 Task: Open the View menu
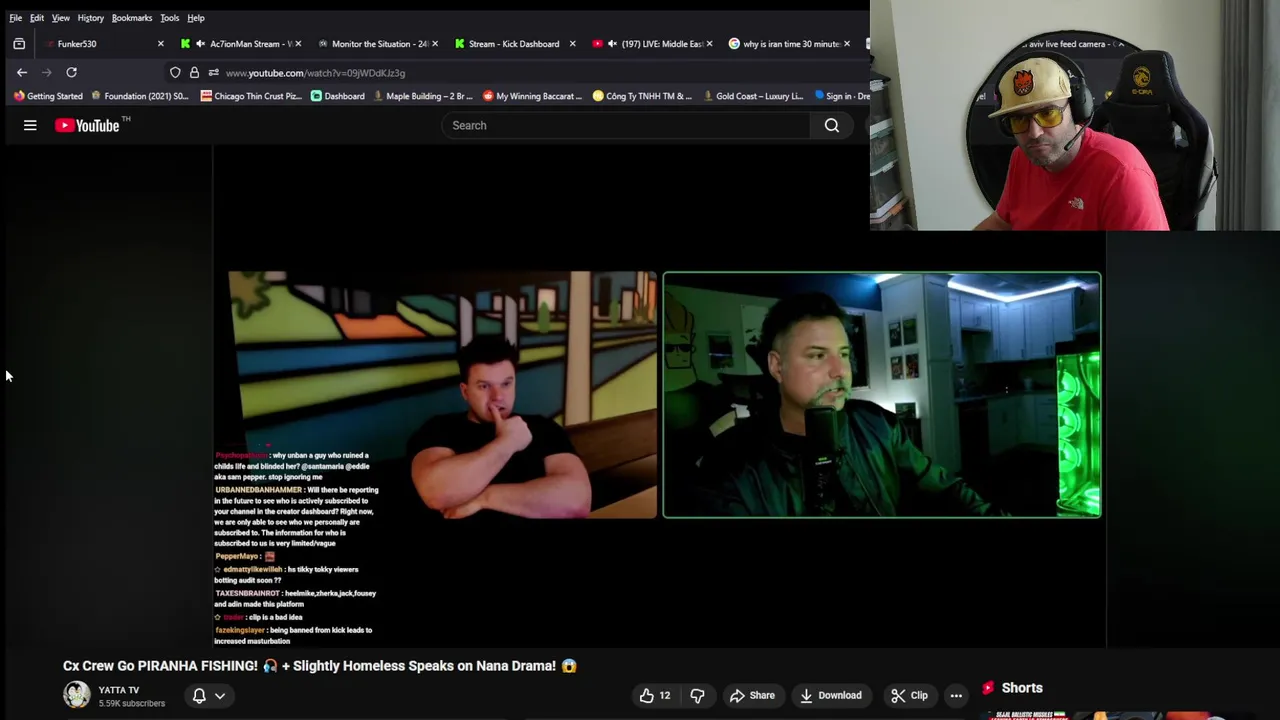pyautogui.click(x=61, y=18)
